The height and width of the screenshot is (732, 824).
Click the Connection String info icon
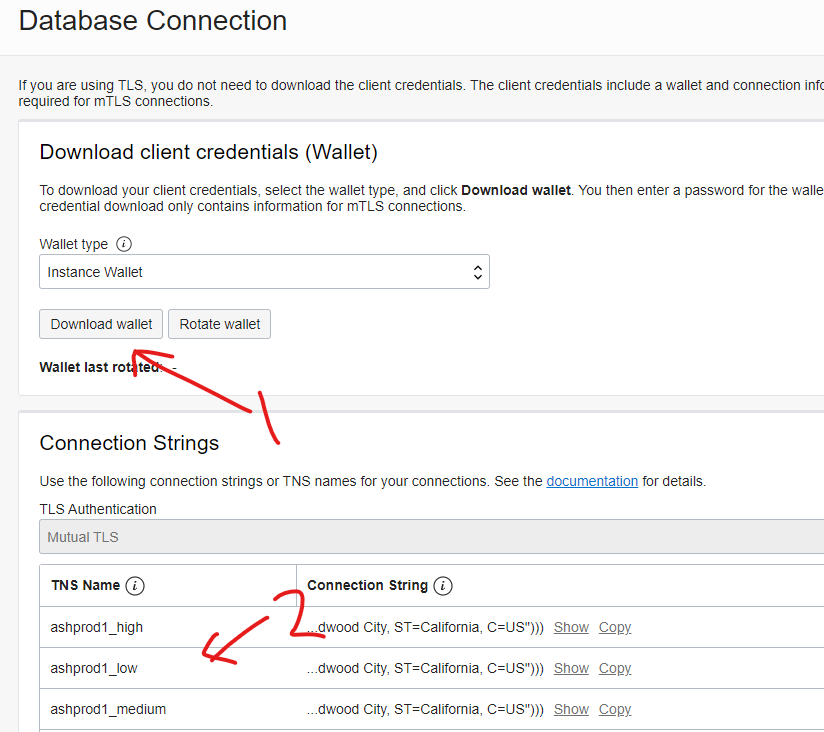click(x=444, y=586)
